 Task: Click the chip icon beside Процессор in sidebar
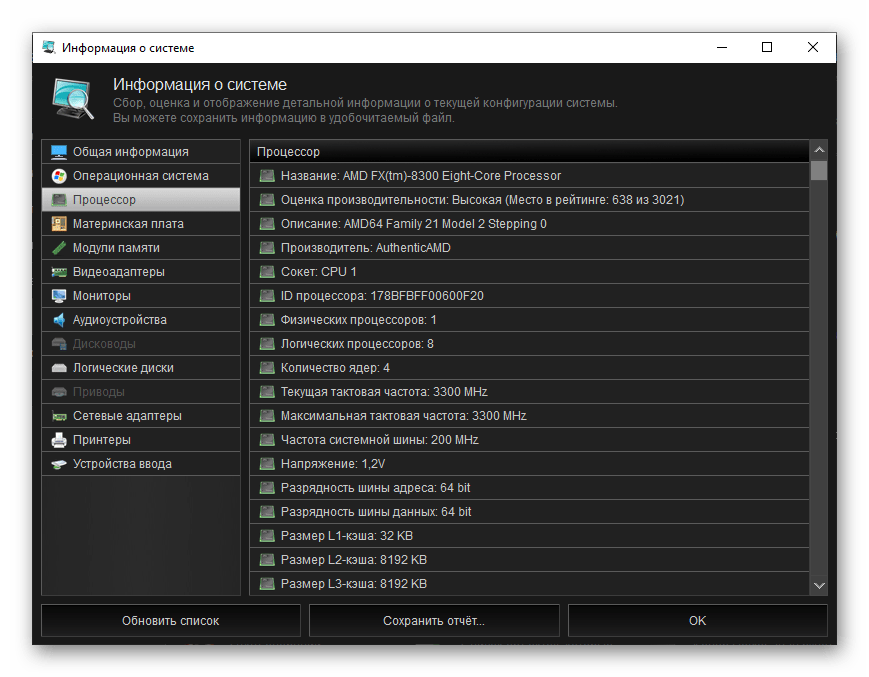59,199
